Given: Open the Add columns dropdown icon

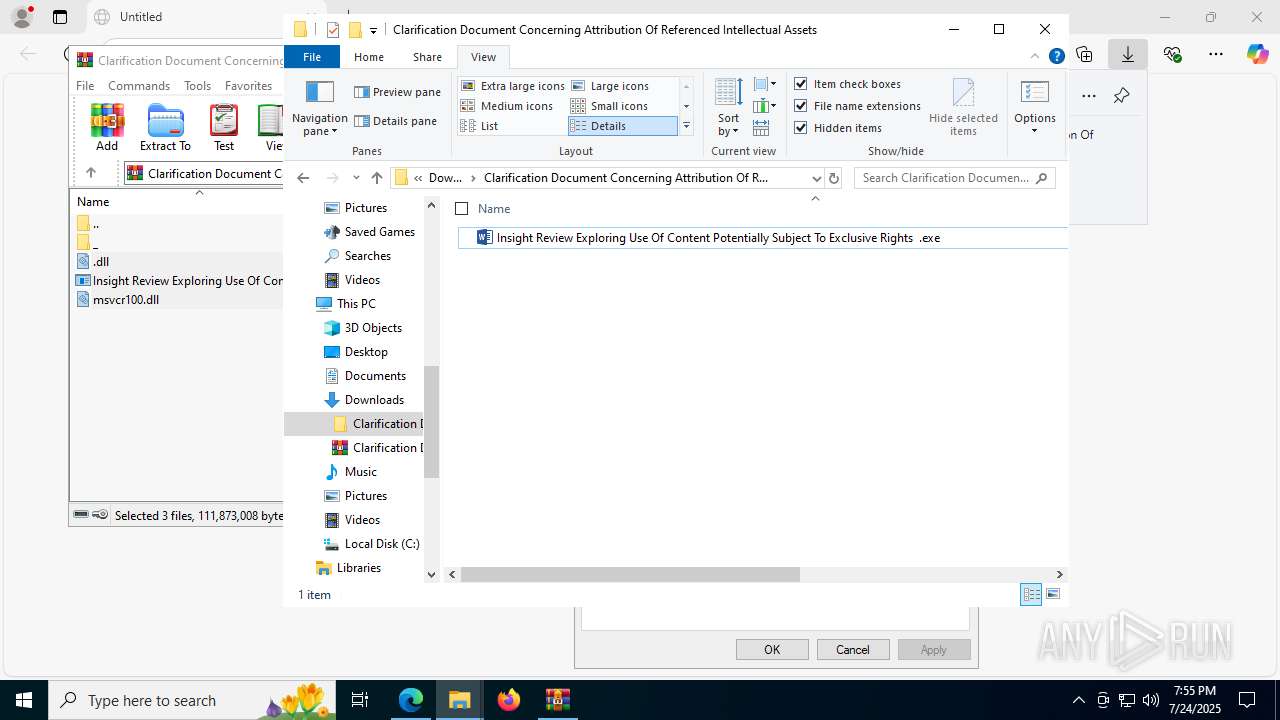Looking at the screenshot, I should click(765, 106).
